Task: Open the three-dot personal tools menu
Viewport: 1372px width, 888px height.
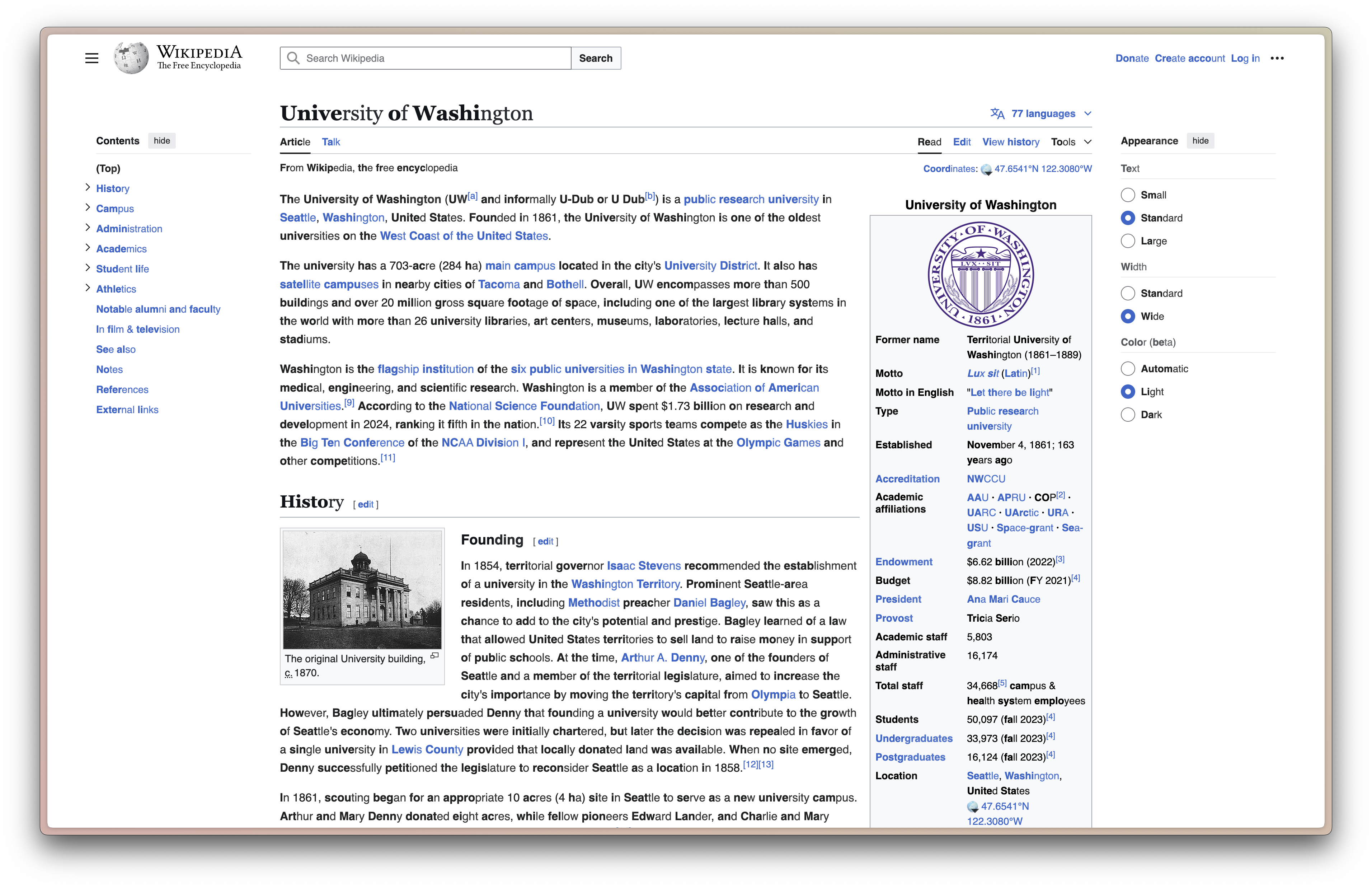Action: tap(1277, 58)
